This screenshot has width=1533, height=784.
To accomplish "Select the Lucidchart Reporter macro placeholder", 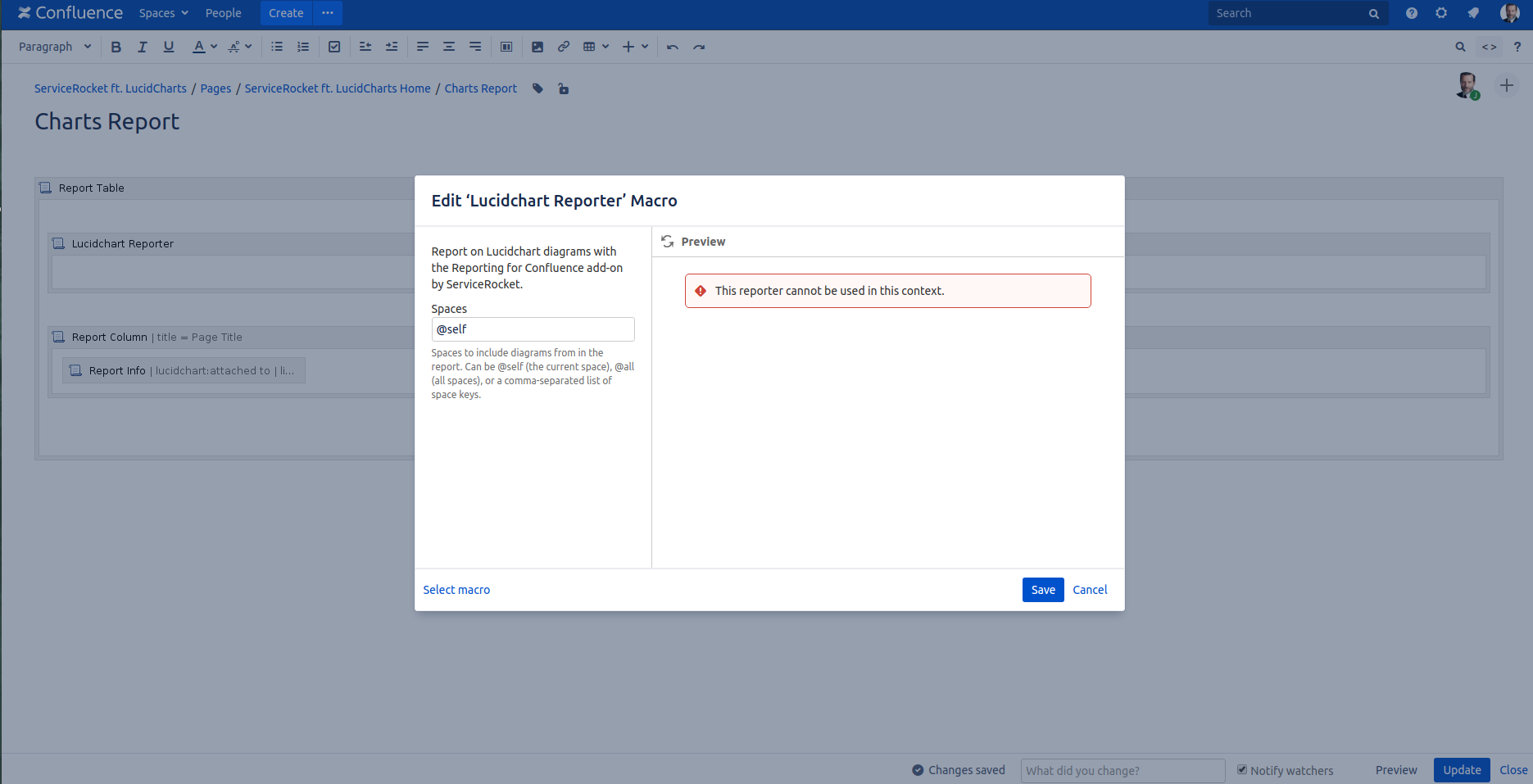I will (x=123, y=243).
